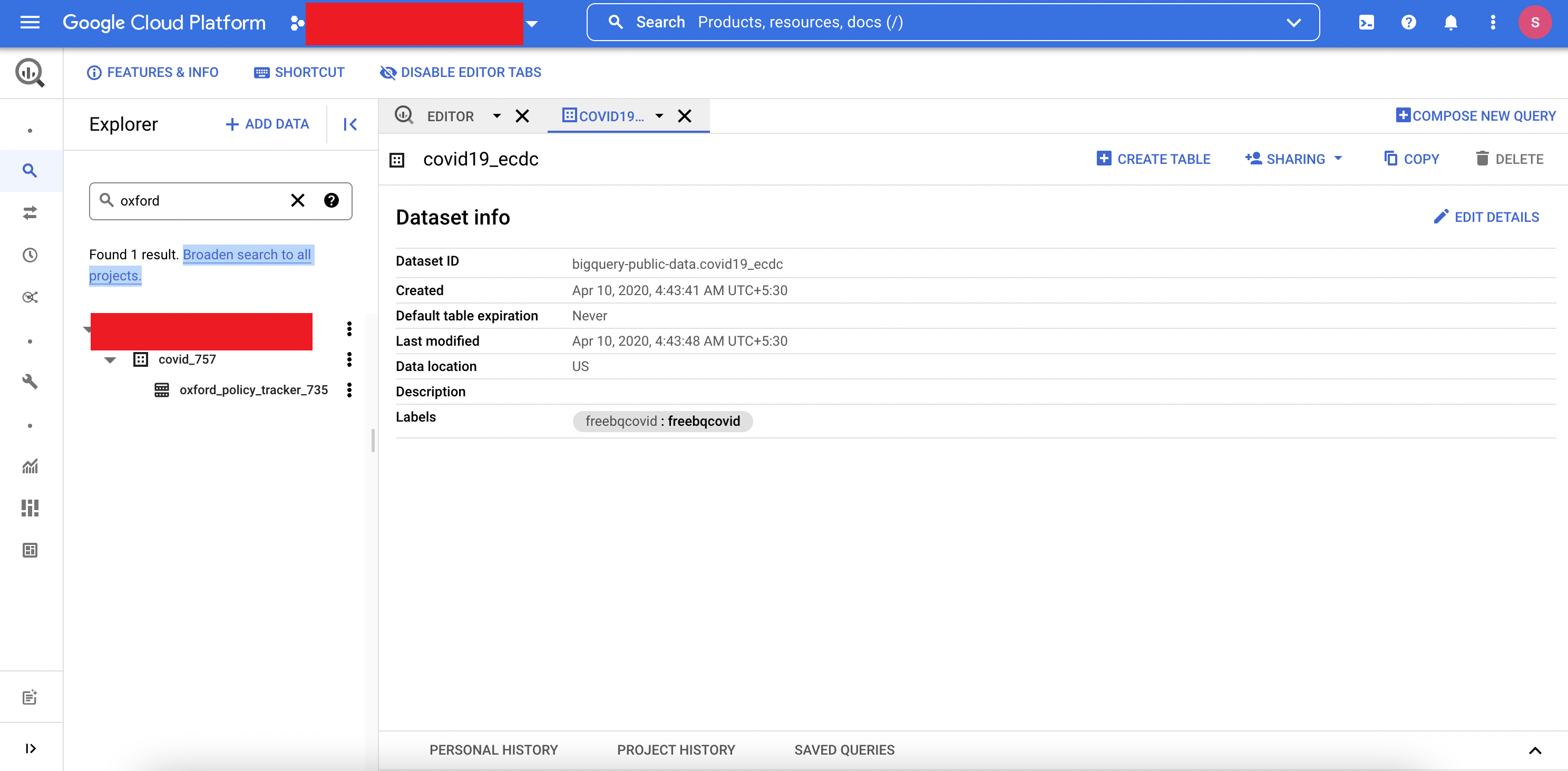Click the CREATE TABLE button
The width and height of the screenshot is (1568, 771).
coord(1154,159)
